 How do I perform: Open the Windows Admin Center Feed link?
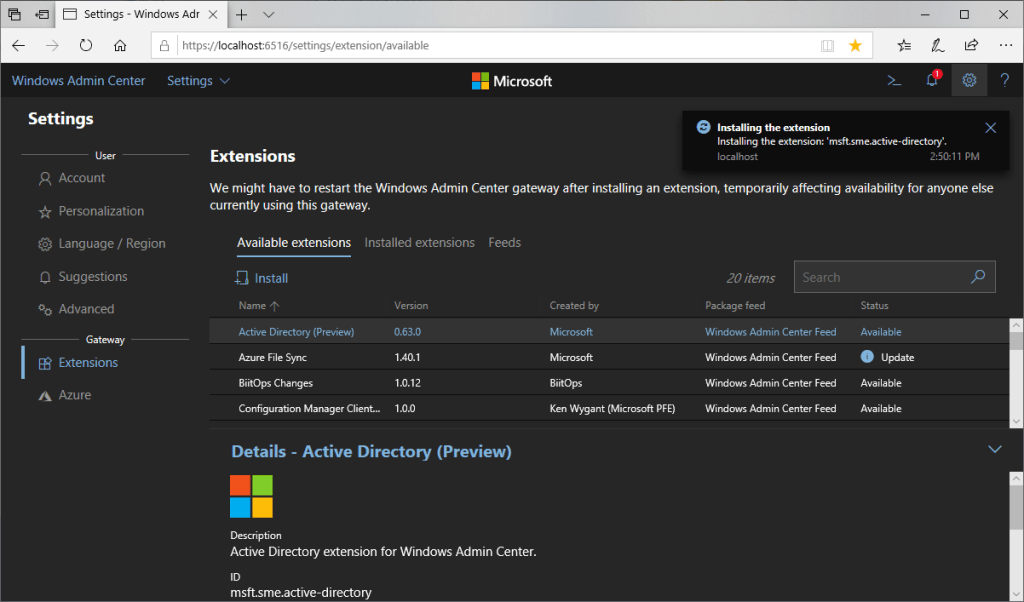point(770,331)
